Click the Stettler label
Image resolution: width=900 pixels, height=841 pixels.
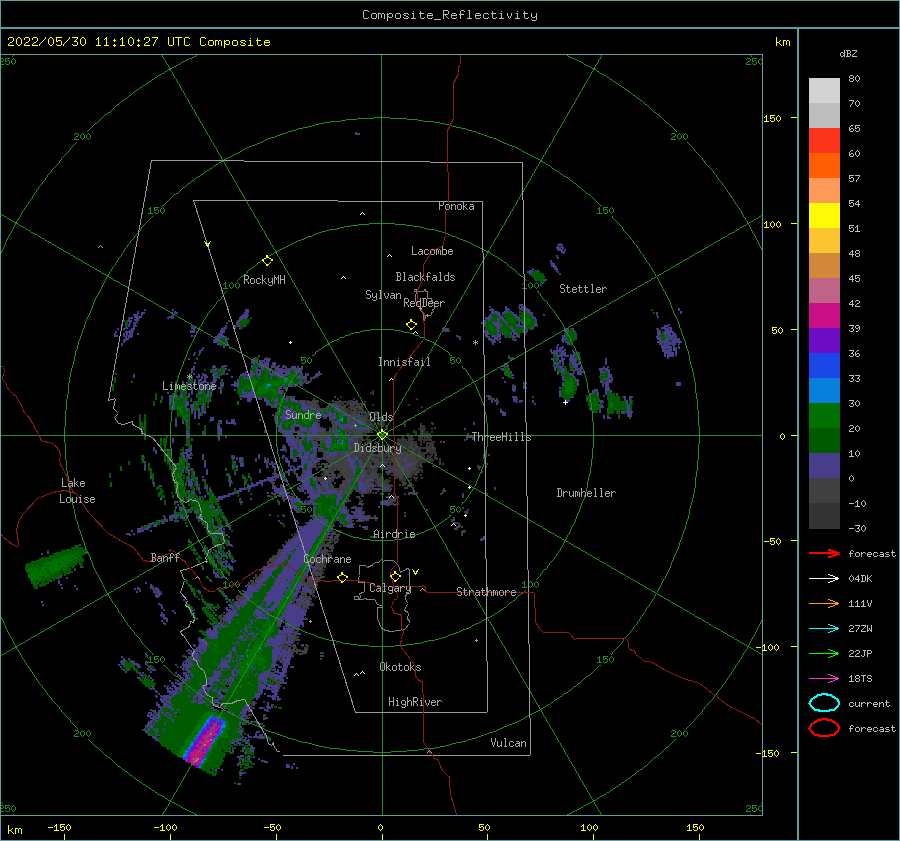point(583,289)
